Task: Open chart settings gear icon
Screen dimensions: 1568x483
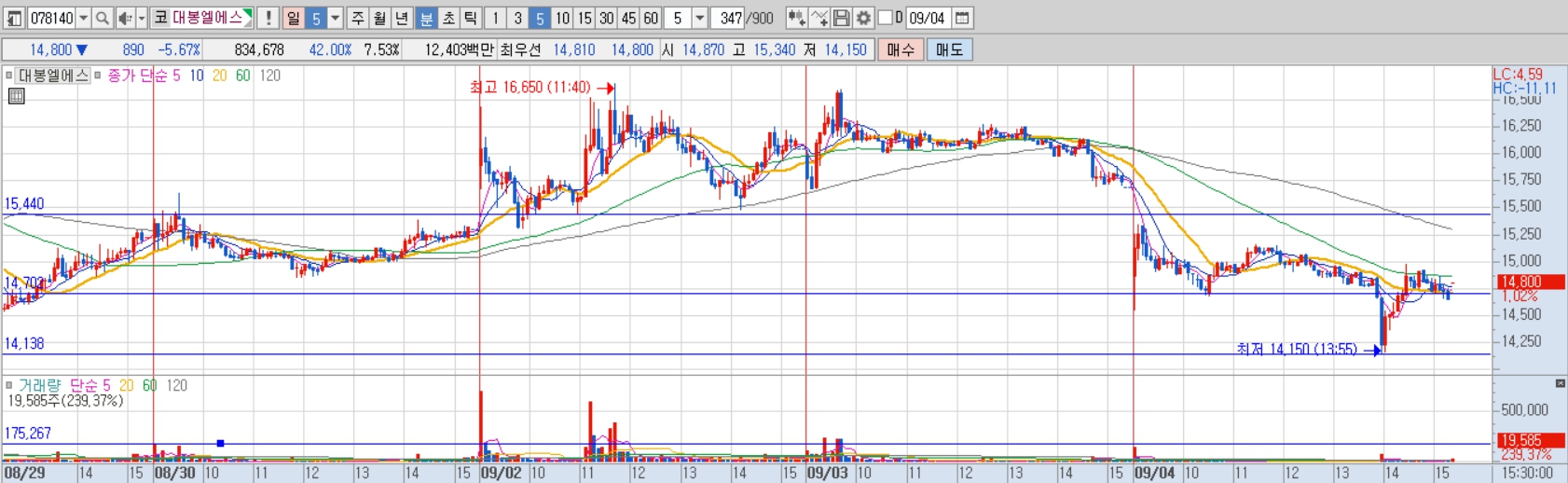Action: 864,18
